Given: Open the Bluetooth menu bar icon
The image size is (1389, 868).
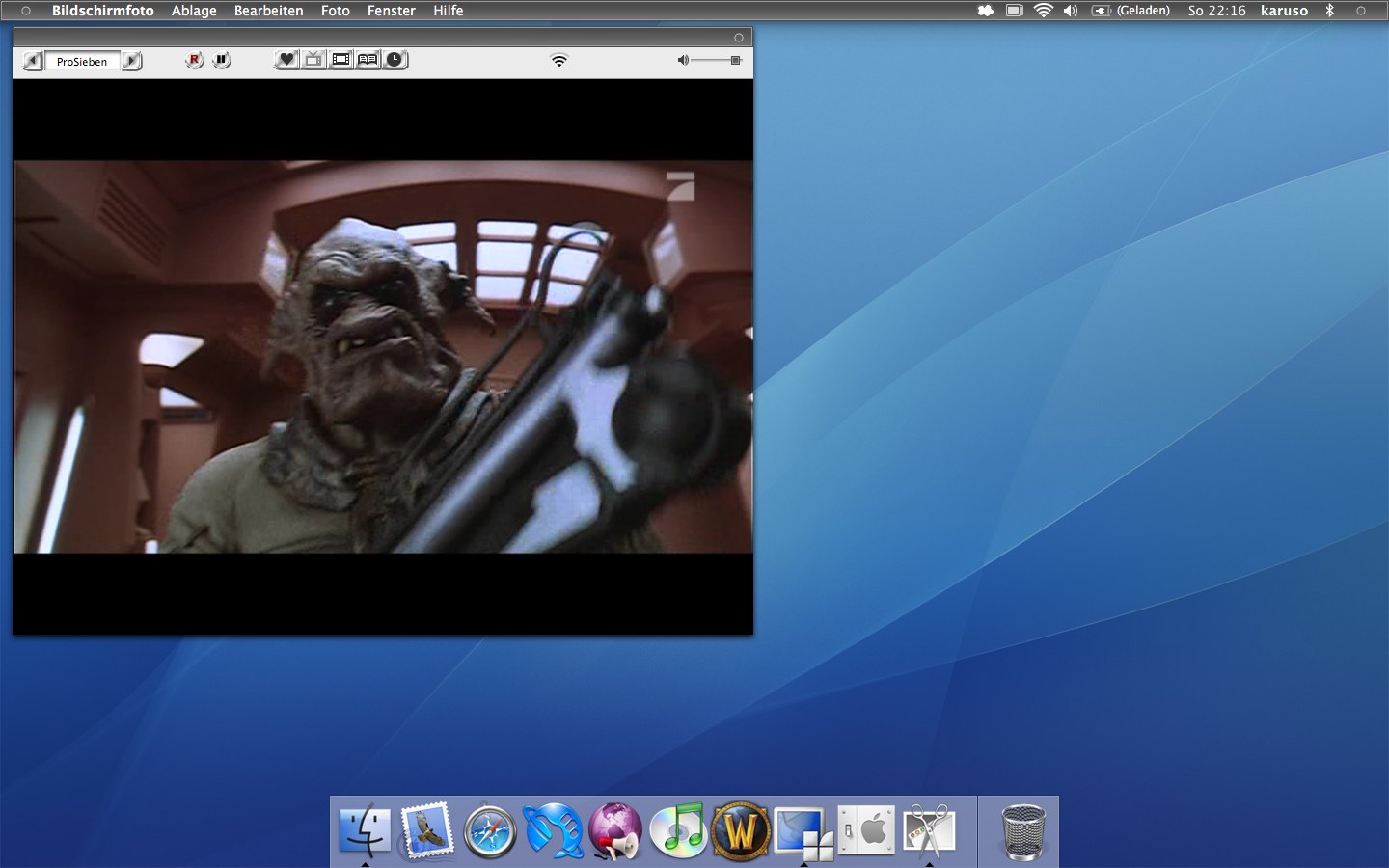Looking at the screenshot, I should click(1329, 11).
